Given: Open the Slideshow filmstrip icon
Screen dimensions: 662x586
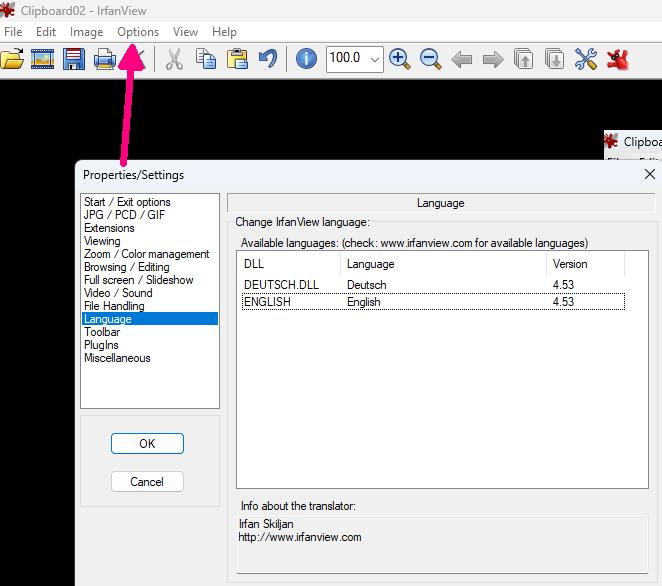Looking at the screenshot, I should pos(42,59).
